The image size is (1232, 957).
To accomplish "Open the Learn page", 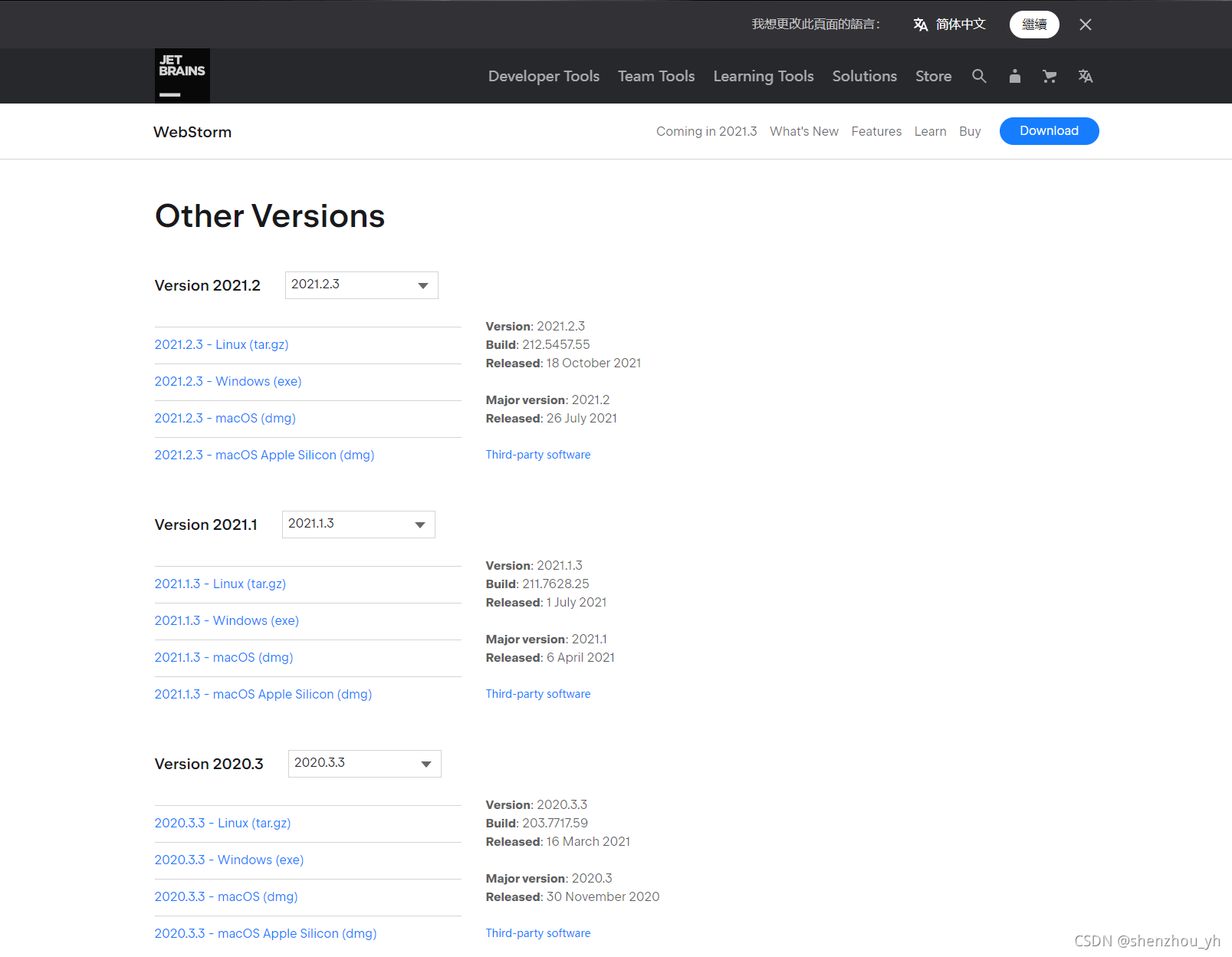I will (x=930, y=131).
